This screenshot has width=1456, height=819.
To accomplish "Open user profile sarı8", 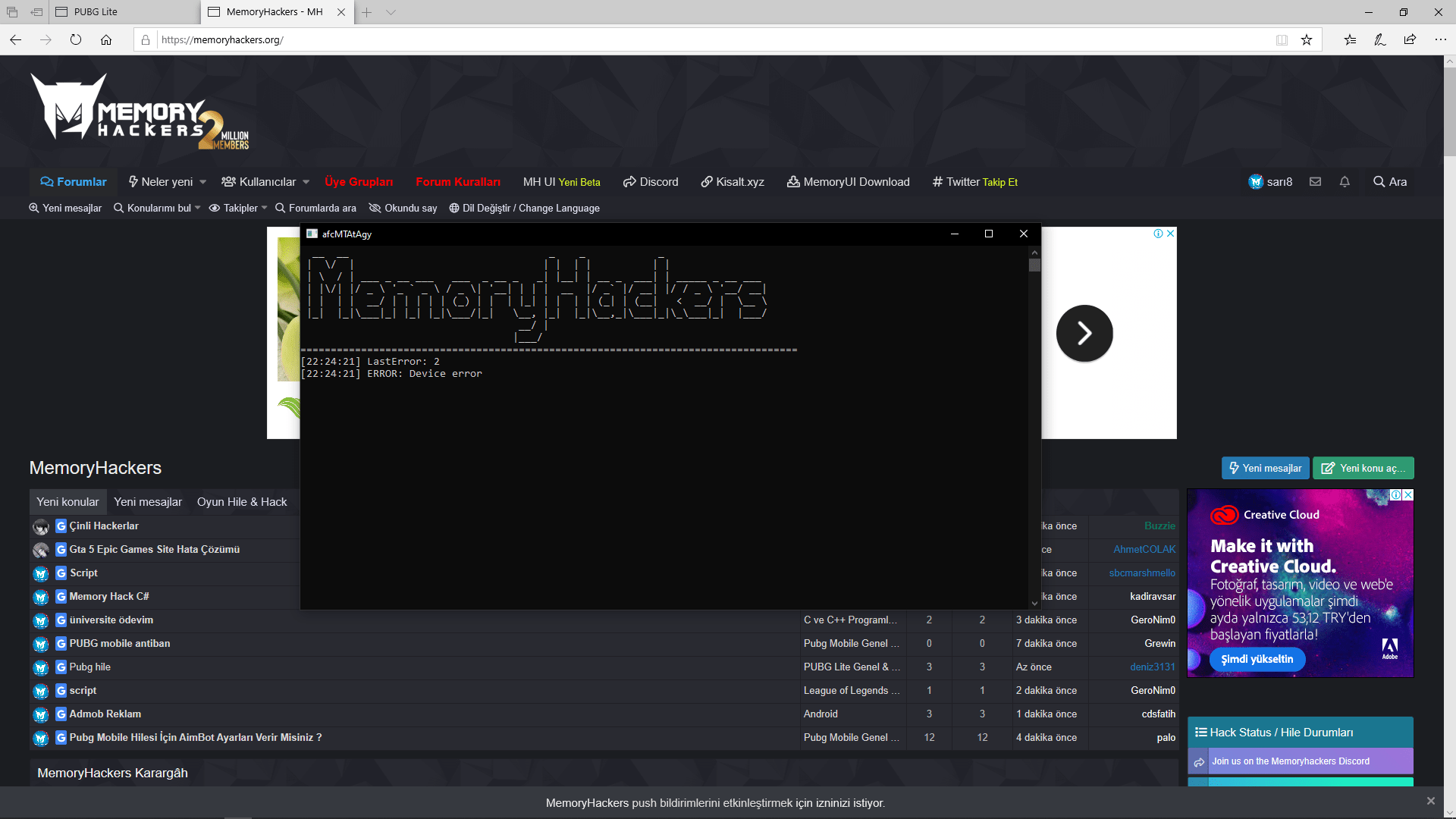I will [1271, 182].
